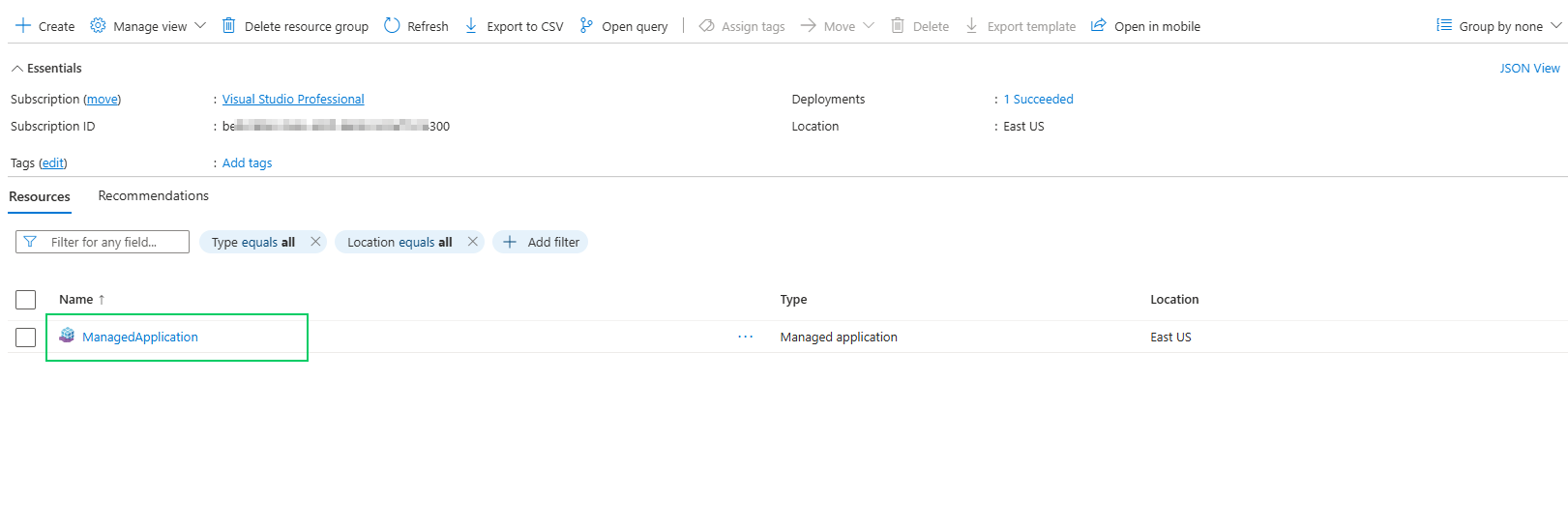Tick the select-all checkbox in table header
Screen dimensions: 1568x529
click(x=26, y=300)
